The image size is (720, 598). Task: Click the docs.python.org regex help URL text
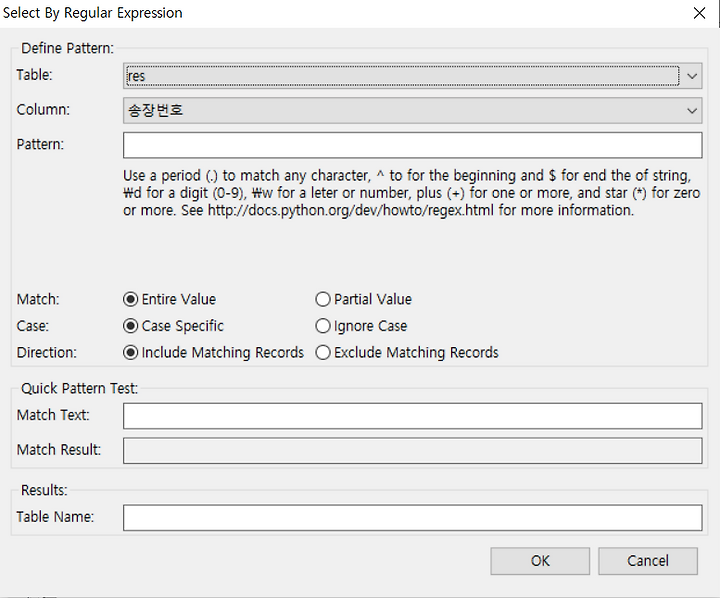(350, 210)
